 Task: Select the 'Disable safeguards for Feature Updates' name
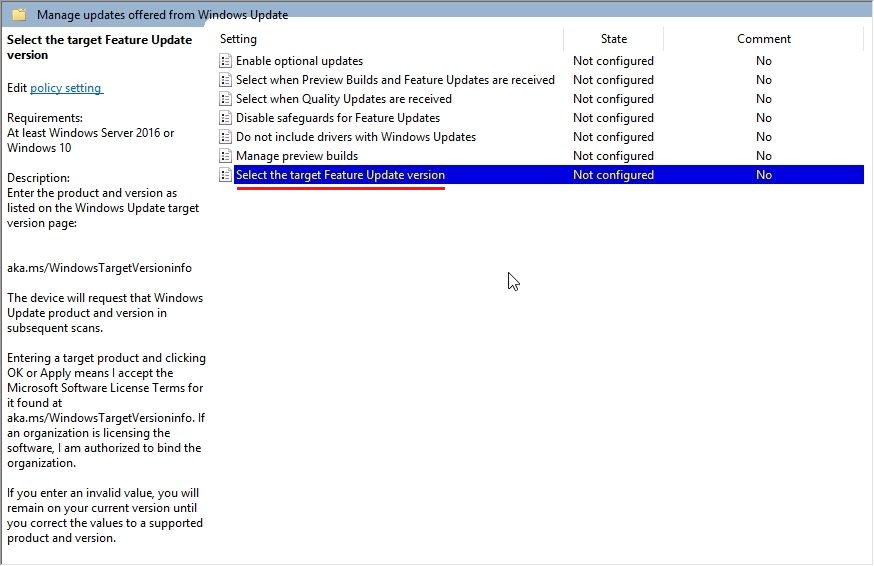pos(337,118)
